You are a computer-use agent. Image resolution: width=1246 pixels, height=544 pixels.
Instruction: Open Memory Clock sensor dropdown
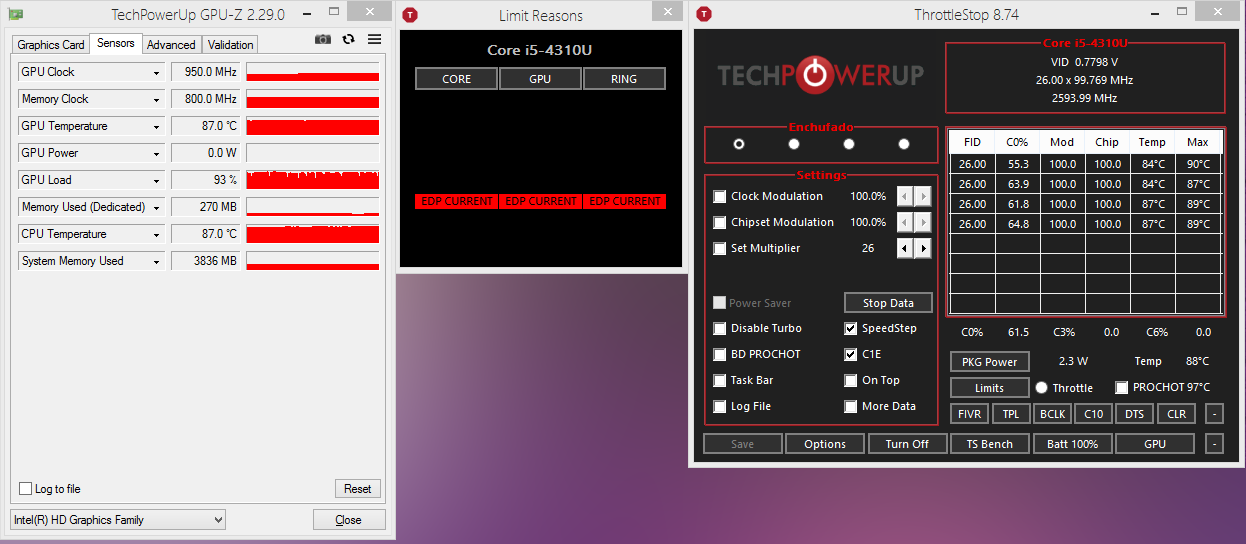click(x=156, y=99)
